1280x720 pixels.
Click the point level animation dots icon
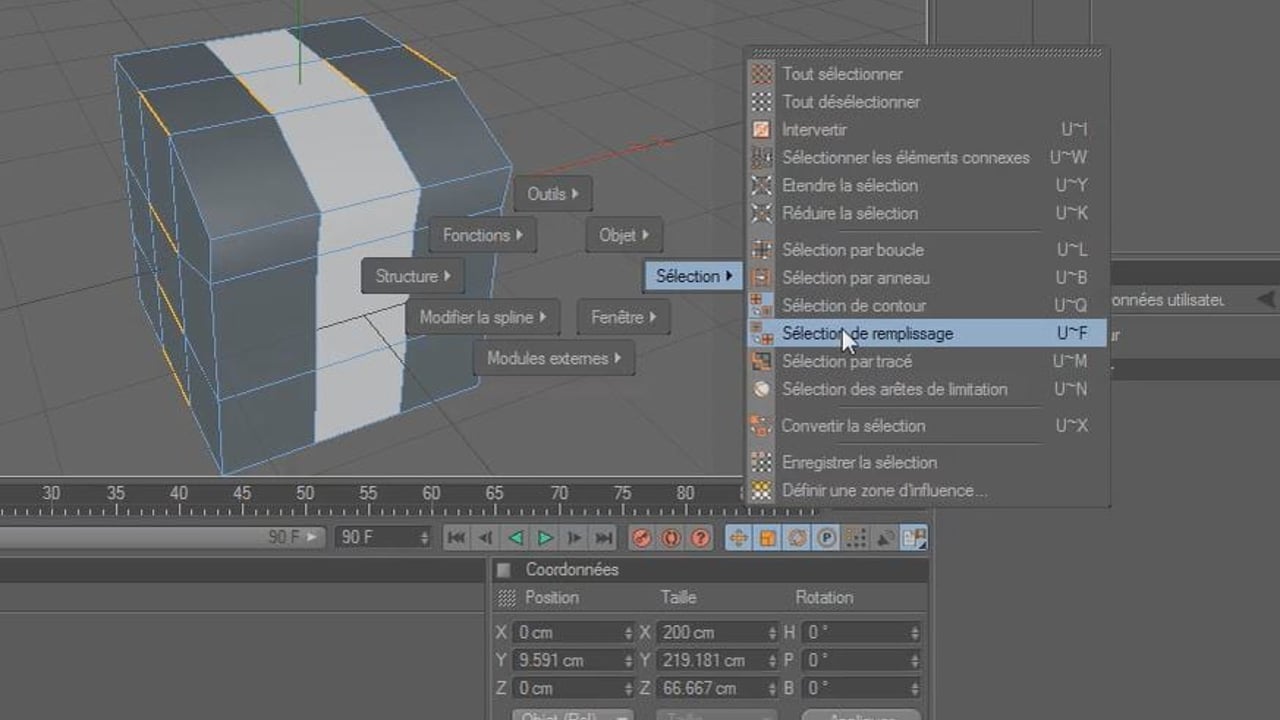(856, 538)
